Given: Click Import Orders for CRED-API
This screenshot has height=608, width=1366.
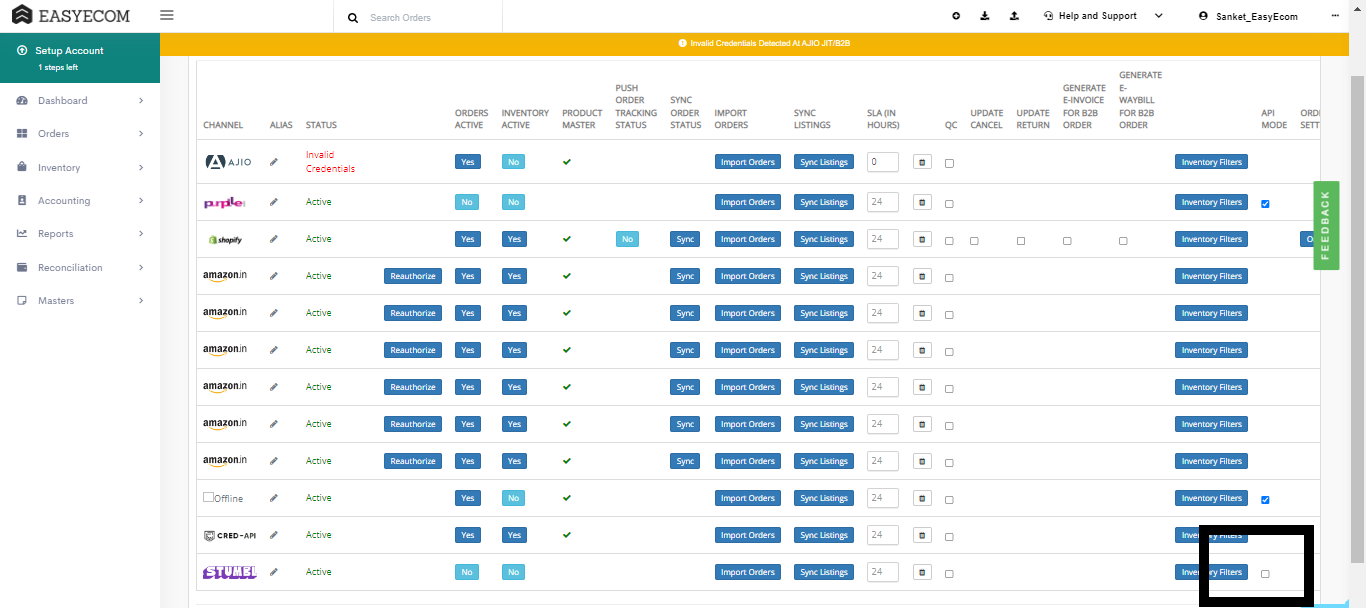Looking at the screenshot, I should (748, 535).
